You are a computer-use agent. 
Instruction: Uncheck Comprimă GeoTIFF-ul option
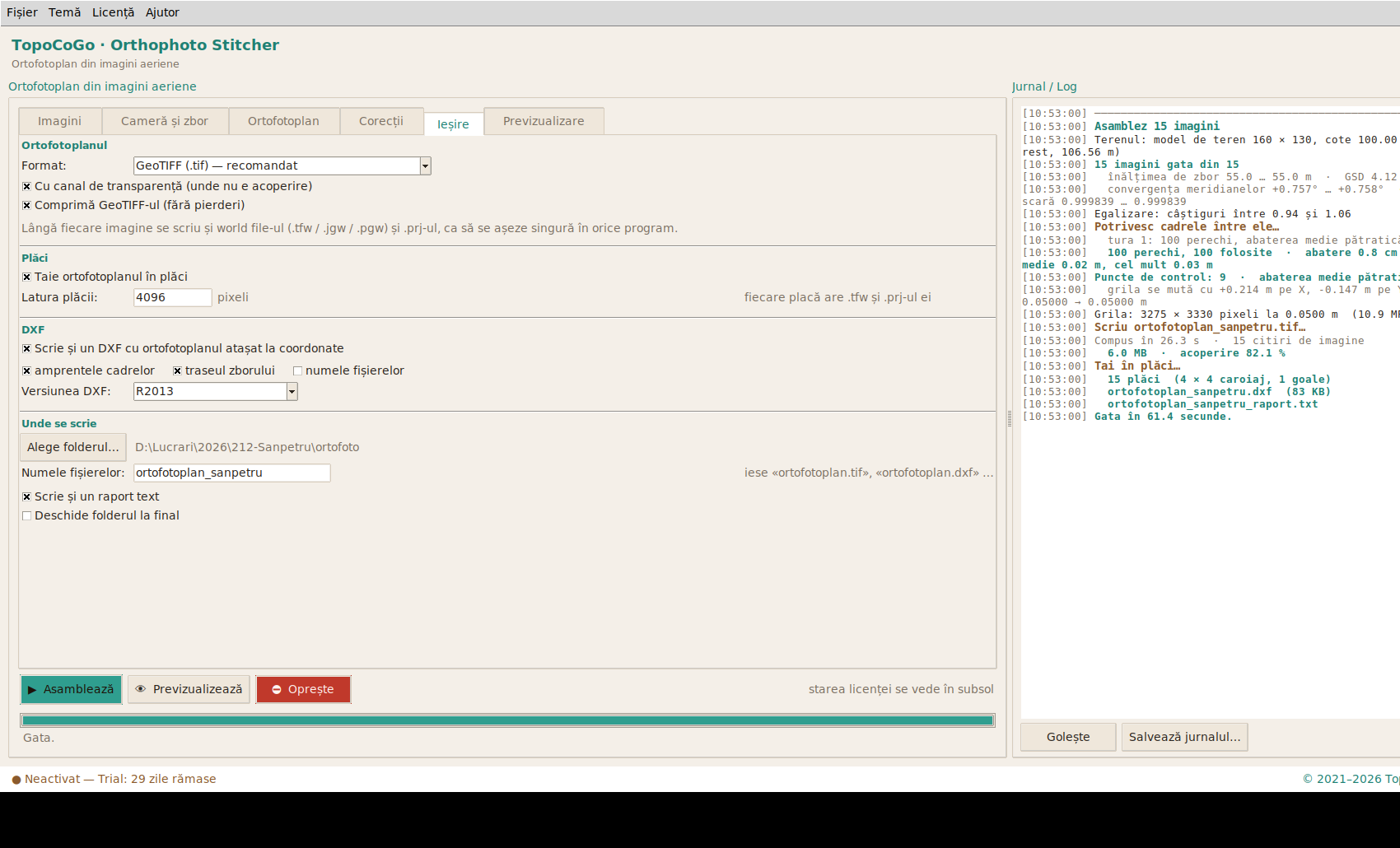26,206
